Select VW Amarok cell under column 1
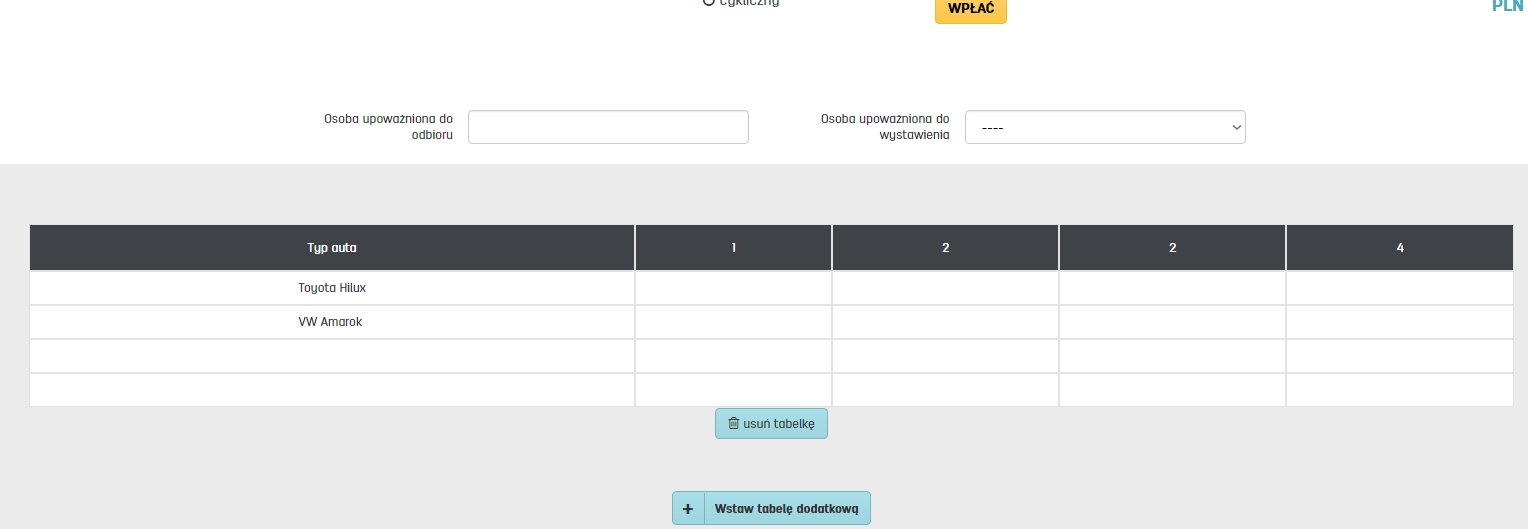 point(733,322)
